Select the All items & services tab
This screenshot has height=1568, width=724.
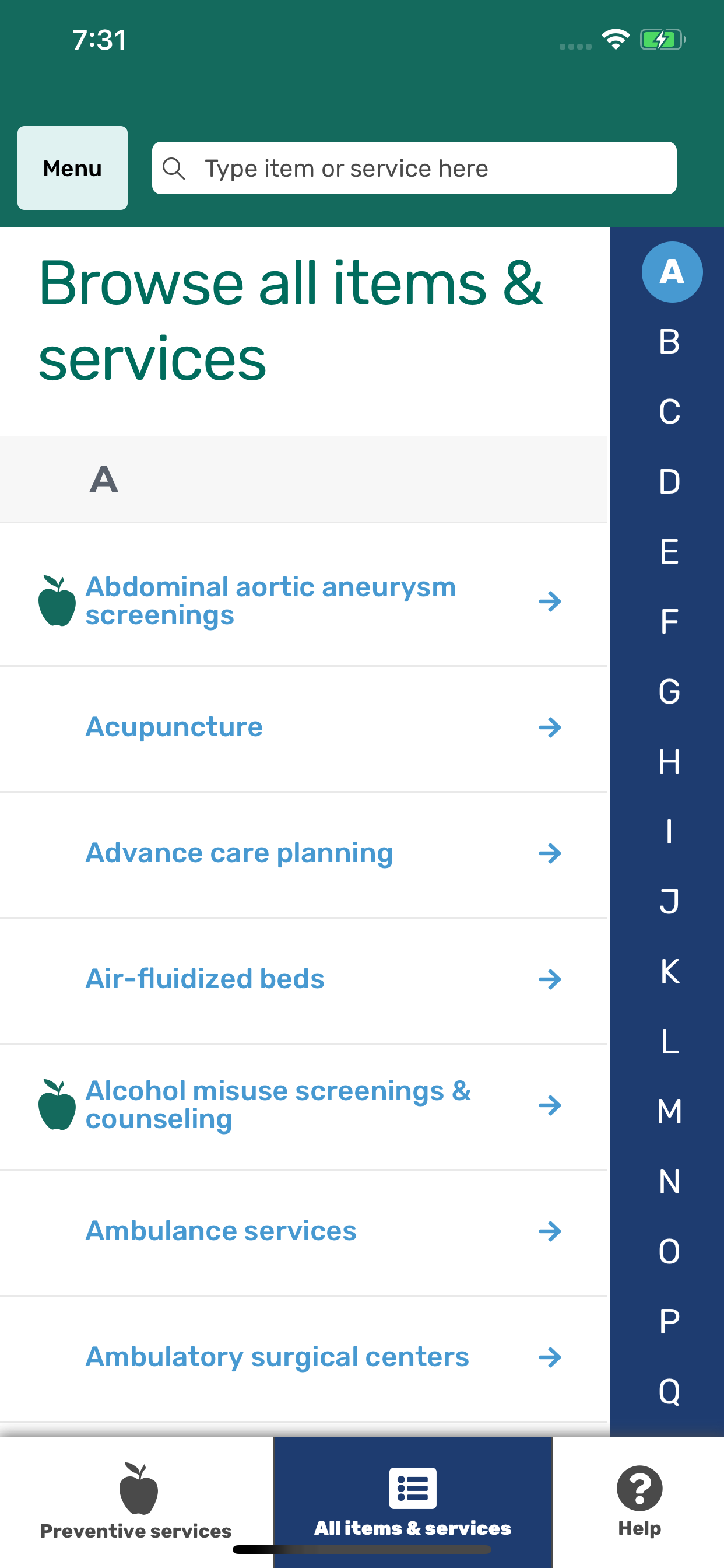tap(413, 1500)
